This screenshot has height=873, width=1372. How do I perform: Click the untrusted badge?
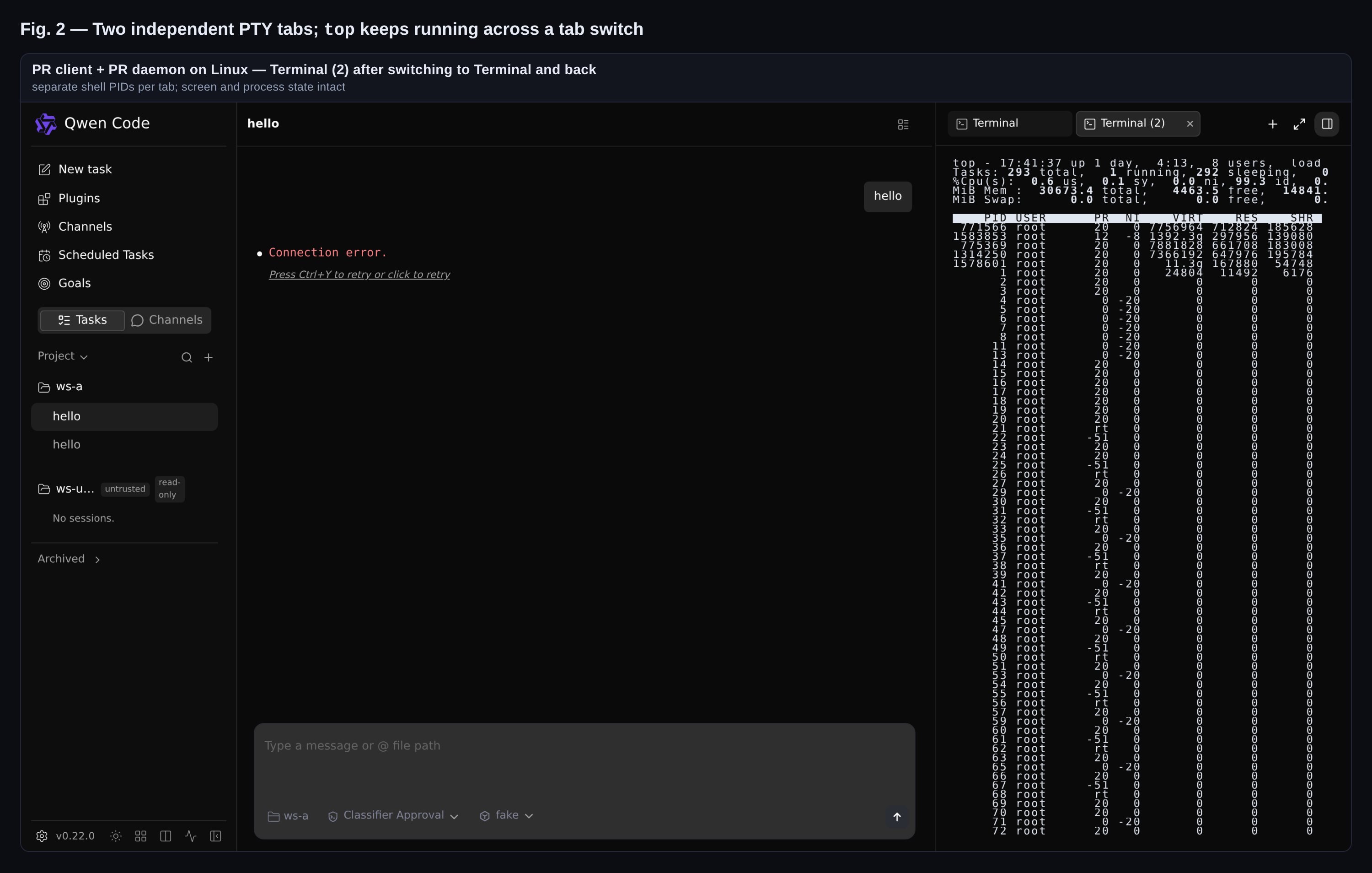coord(125,489)
